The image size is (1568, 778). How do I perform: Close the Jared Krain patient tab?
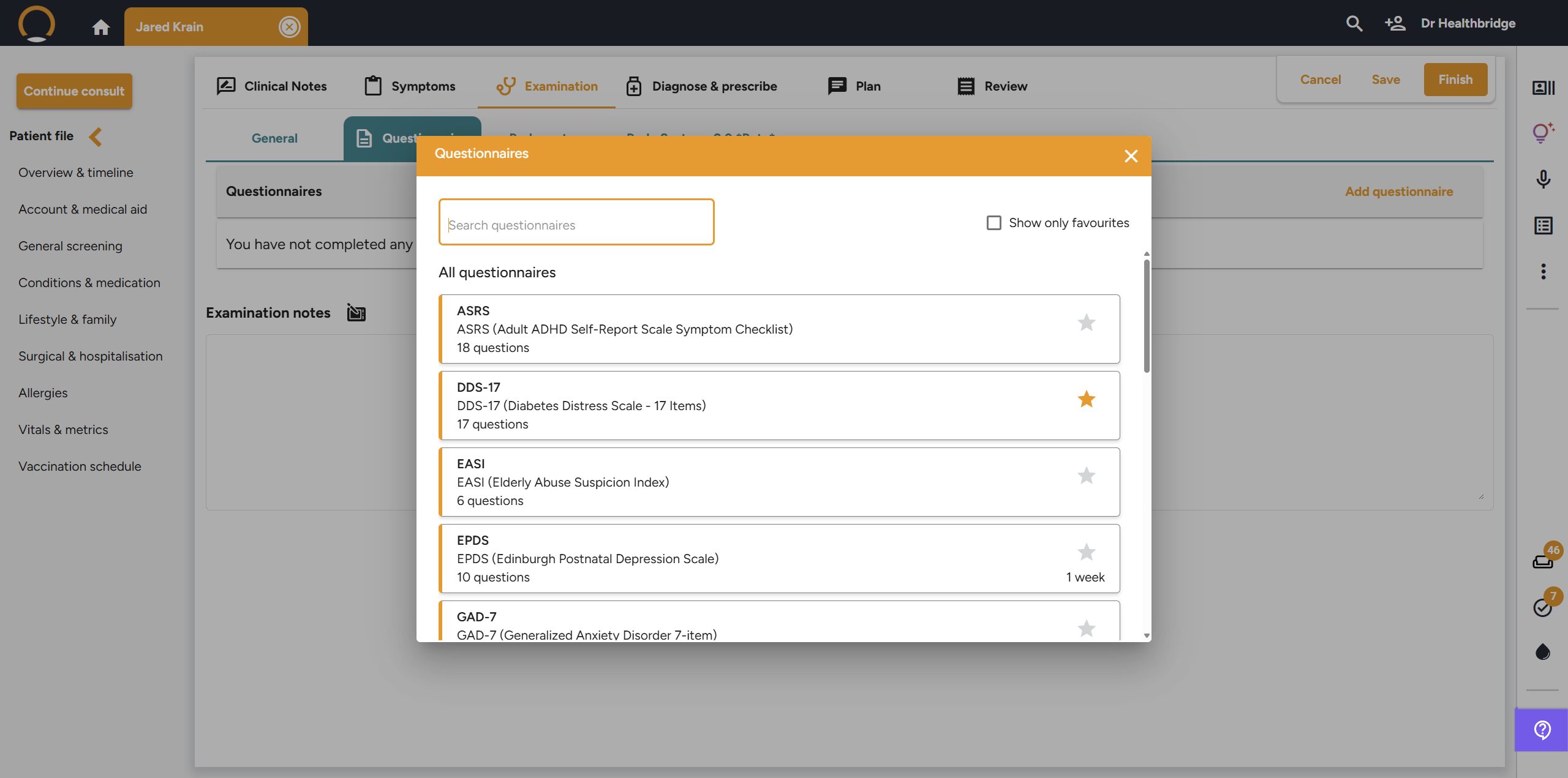point(289,27)
